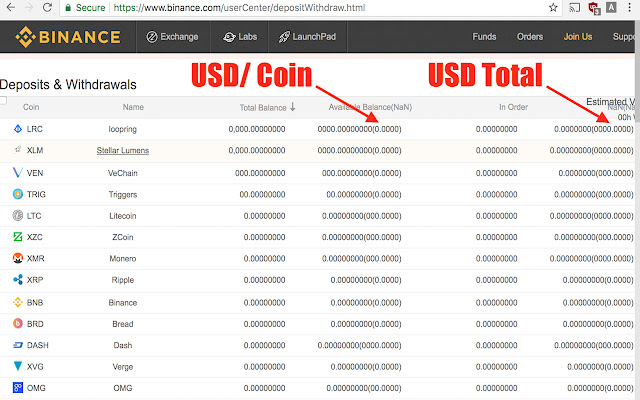Click the Available Balance column header

point(370,107)
